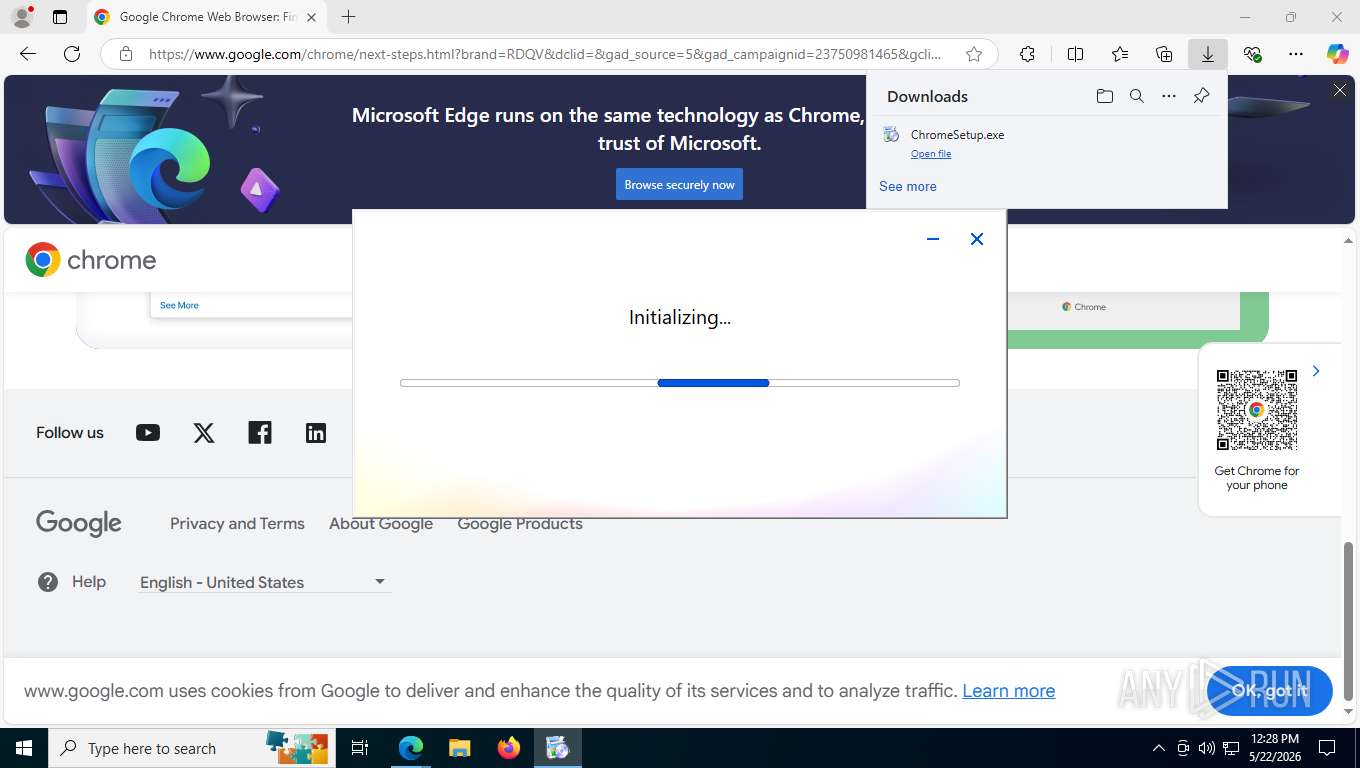Go back using the back arrow
Image resolution: width=1360 pixels, height=768 pixels.
[x=28, y=54]
